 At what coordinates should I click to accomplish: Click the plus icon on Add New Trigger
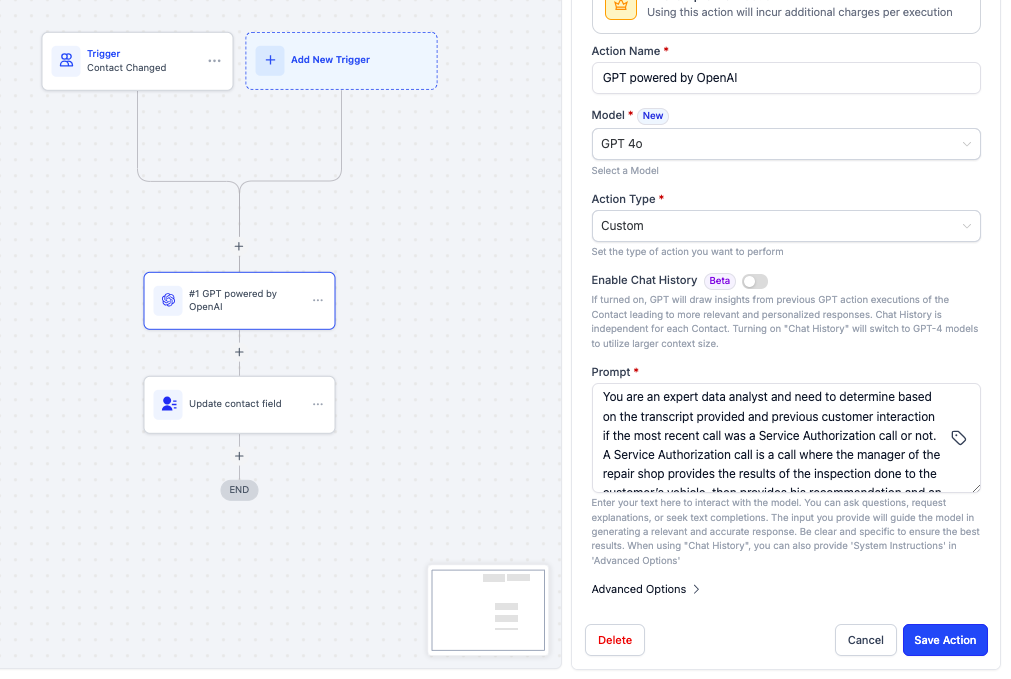point(270,60)
